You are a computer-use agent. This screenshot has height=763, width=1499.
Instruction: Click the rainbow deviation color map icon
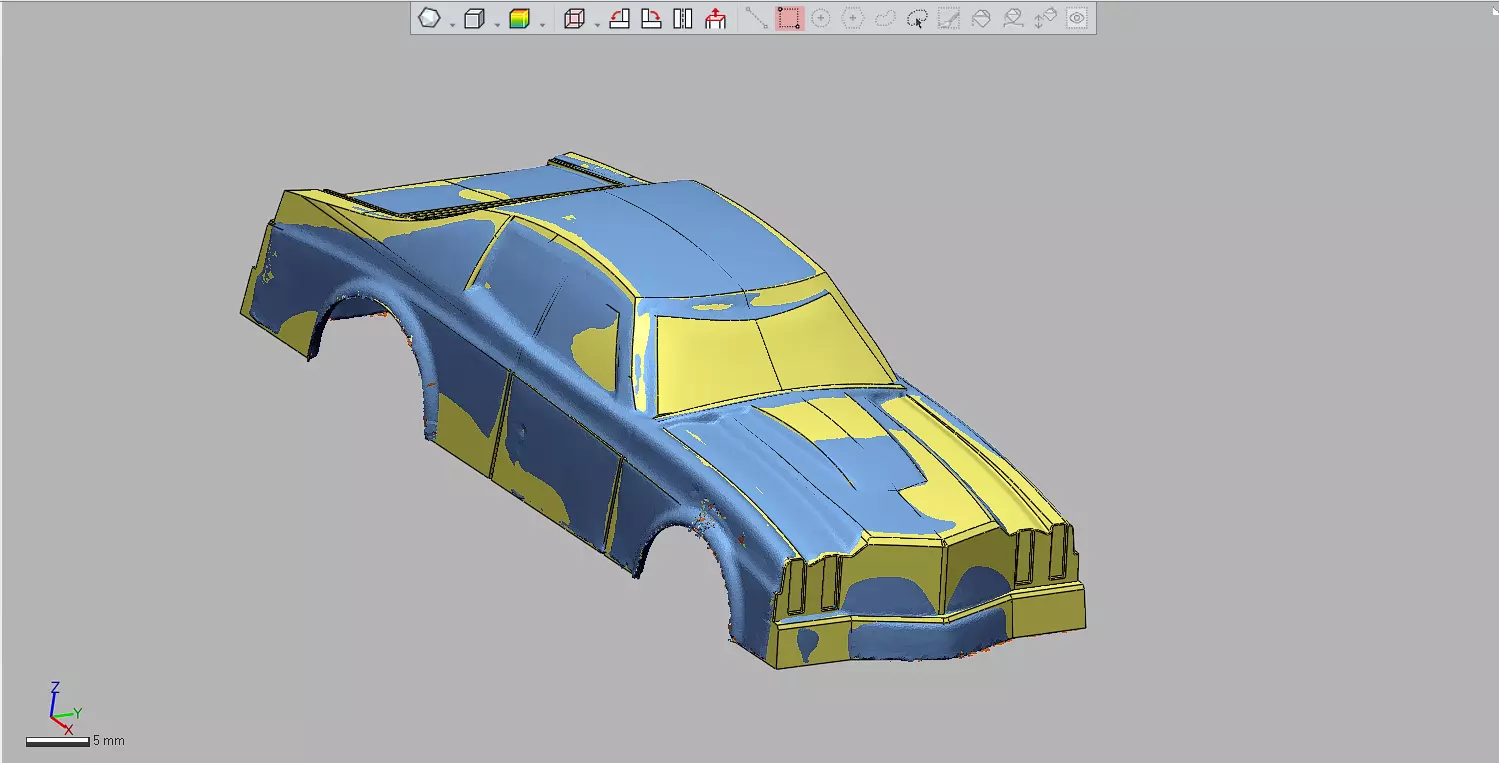pyautogui.click(x=519, y=18)
